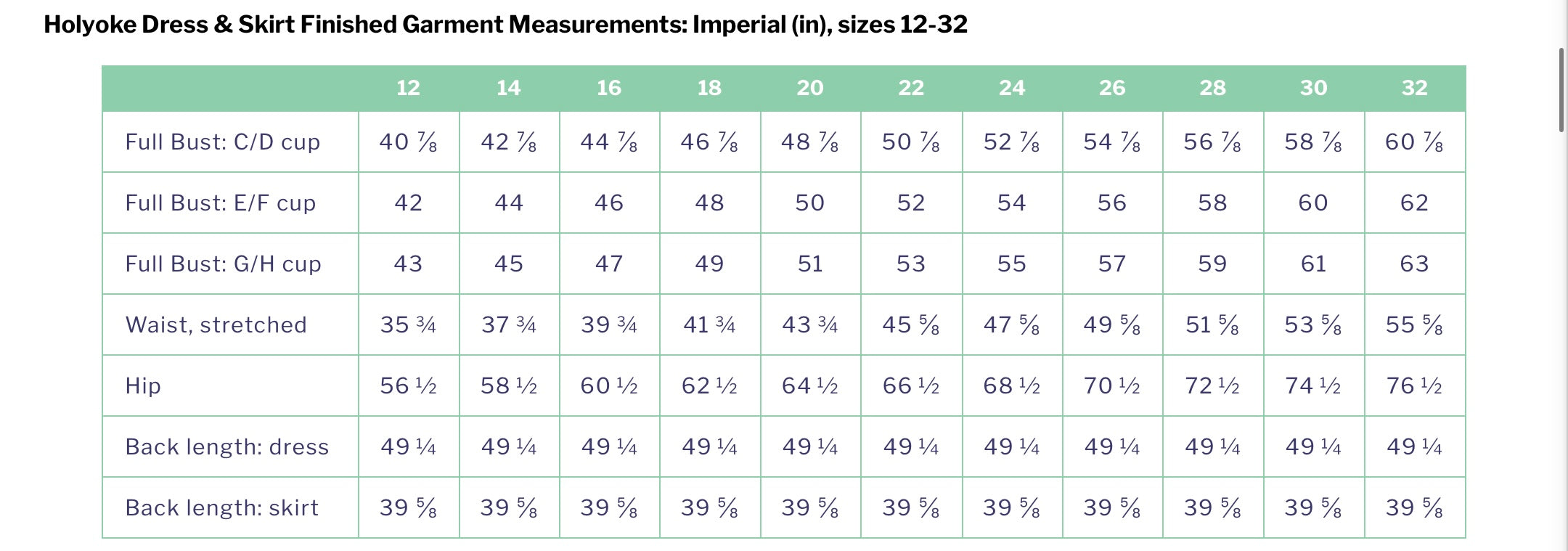Viewport: 1568px width, 551px height.
Task: Select the Full Bust: E/F cup row label
Action: click(x=220, y=203)
